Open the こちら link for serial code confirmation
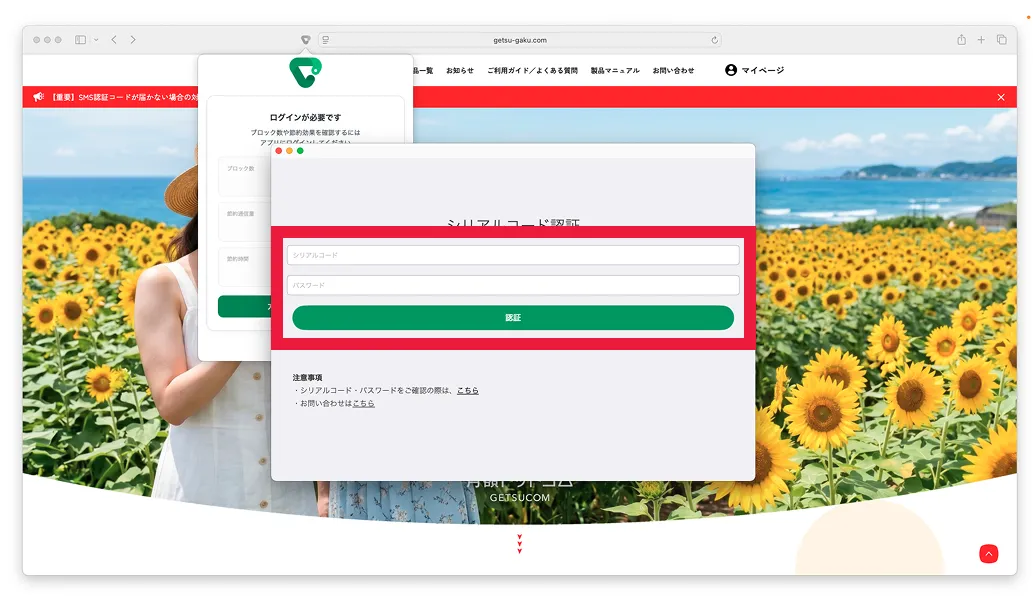 [468, 391]
